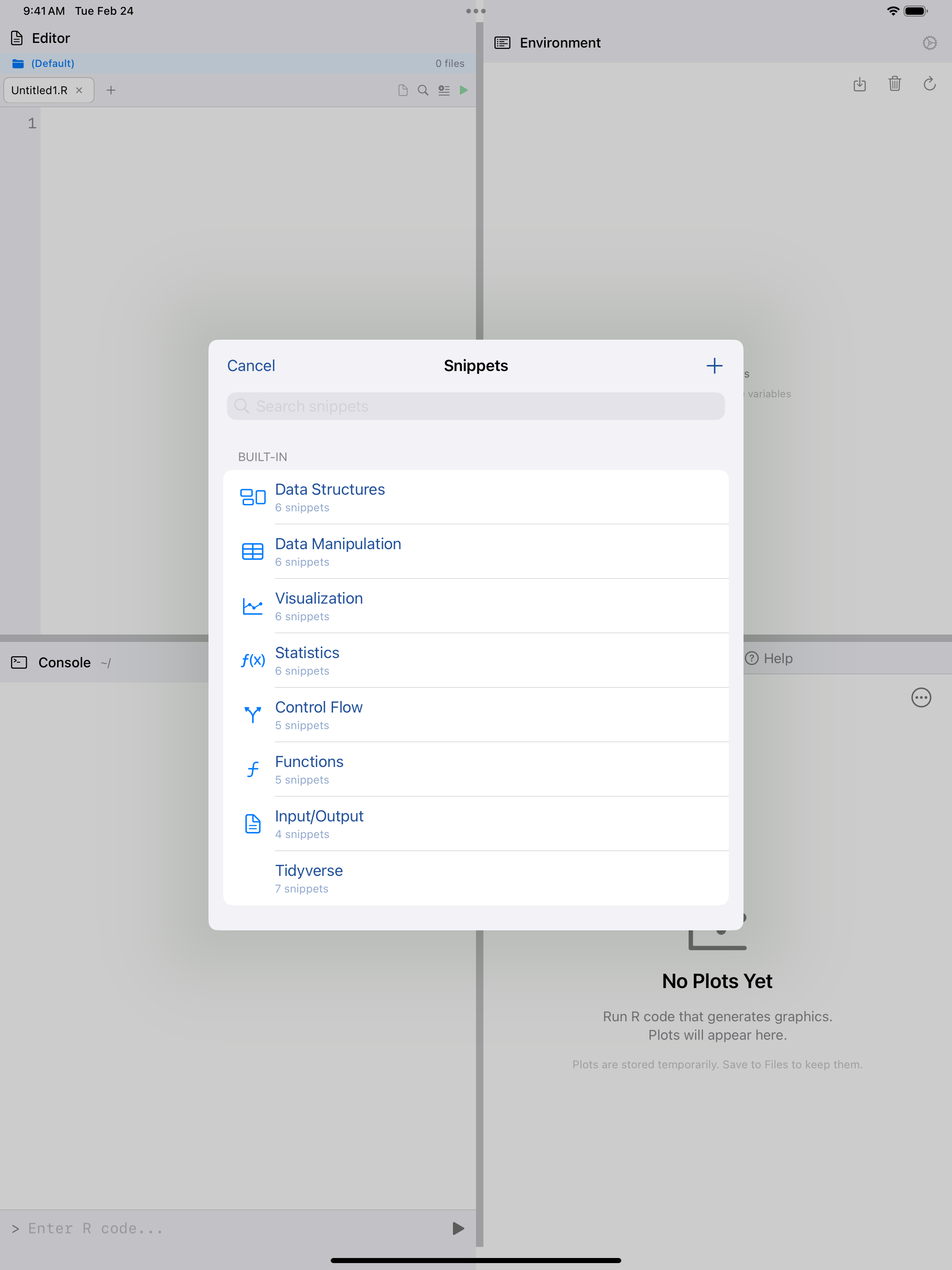The width and height of the screenshot is (952, 1270).
Task: Switch to the Untitled1.R tab
Action: click(x=39, y=90)
